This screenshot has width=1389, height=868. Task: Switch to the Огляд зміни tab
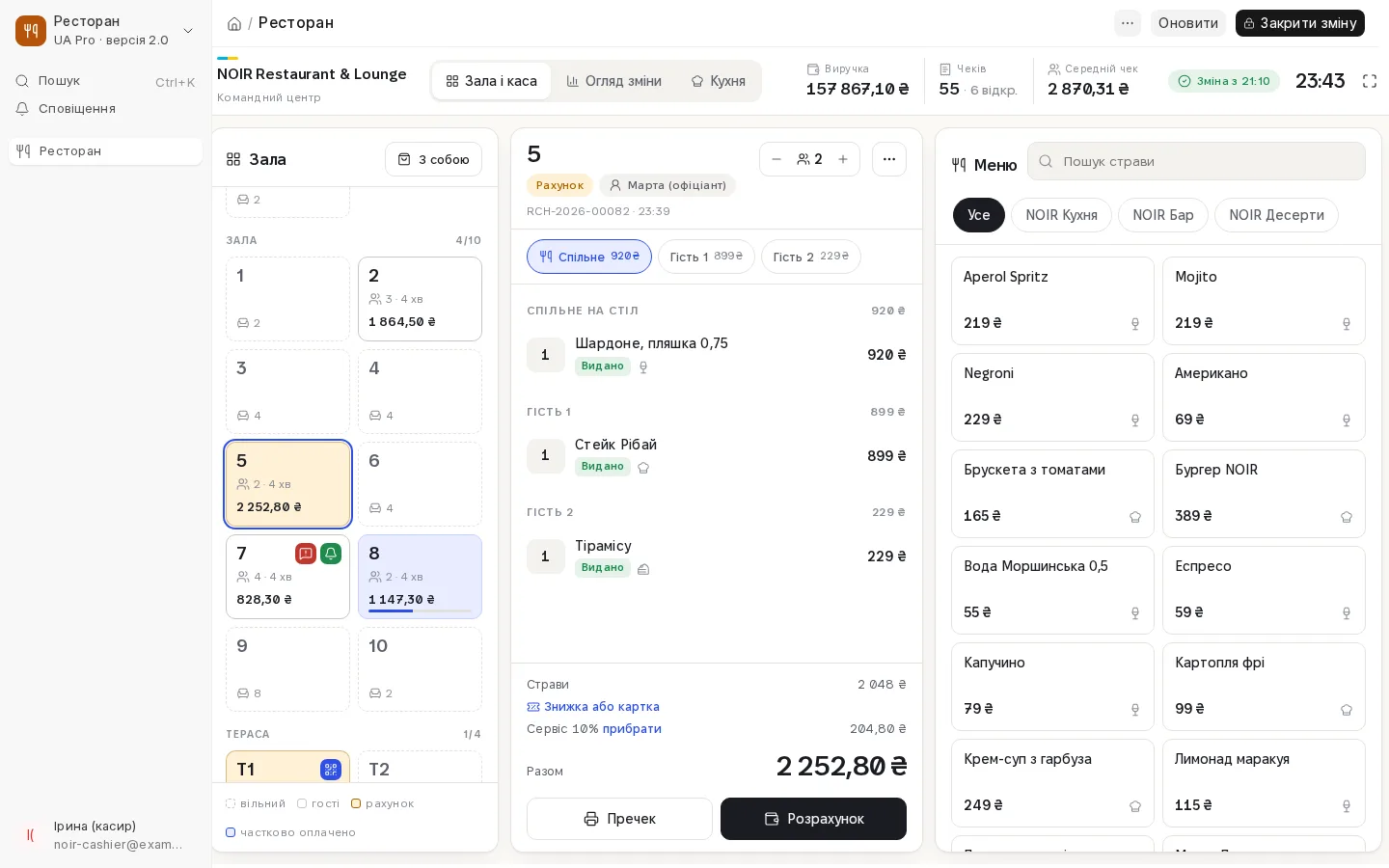click(x=614, y=81)
